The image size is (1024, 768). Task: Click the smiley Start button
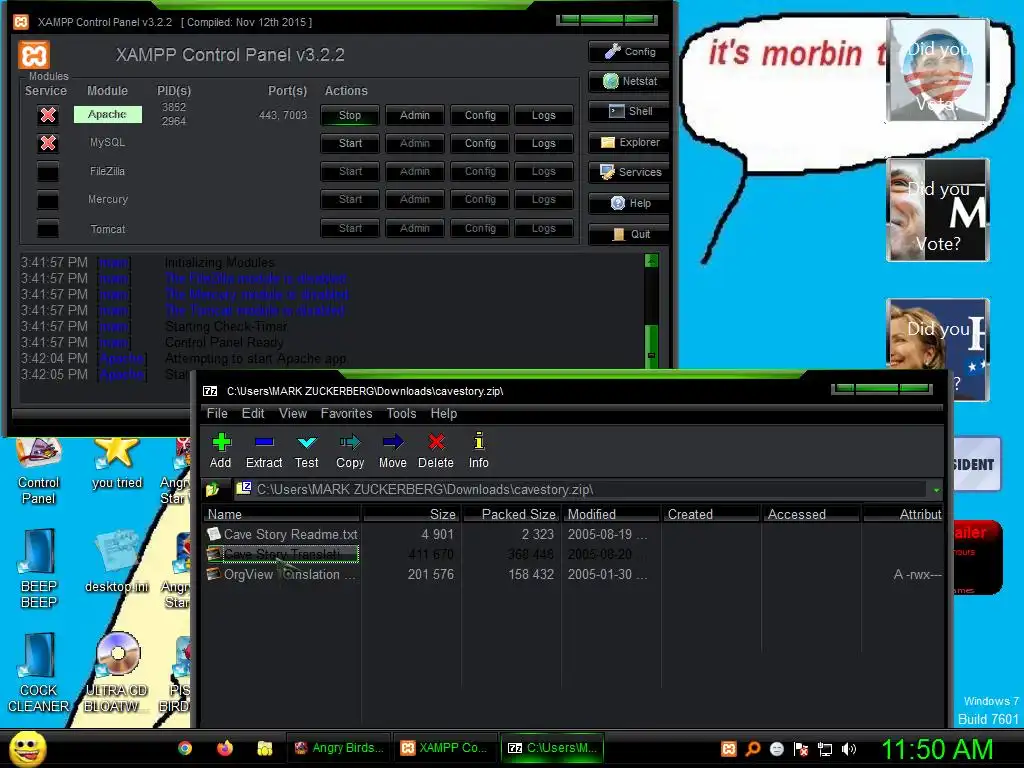tap(27, 748)
